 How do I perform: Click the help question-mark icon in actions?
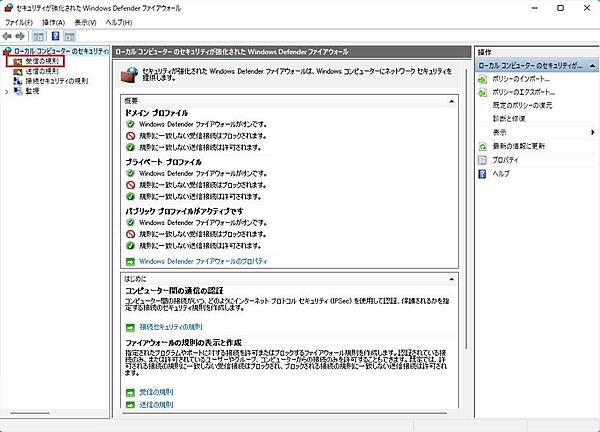(x=483, y=174)
